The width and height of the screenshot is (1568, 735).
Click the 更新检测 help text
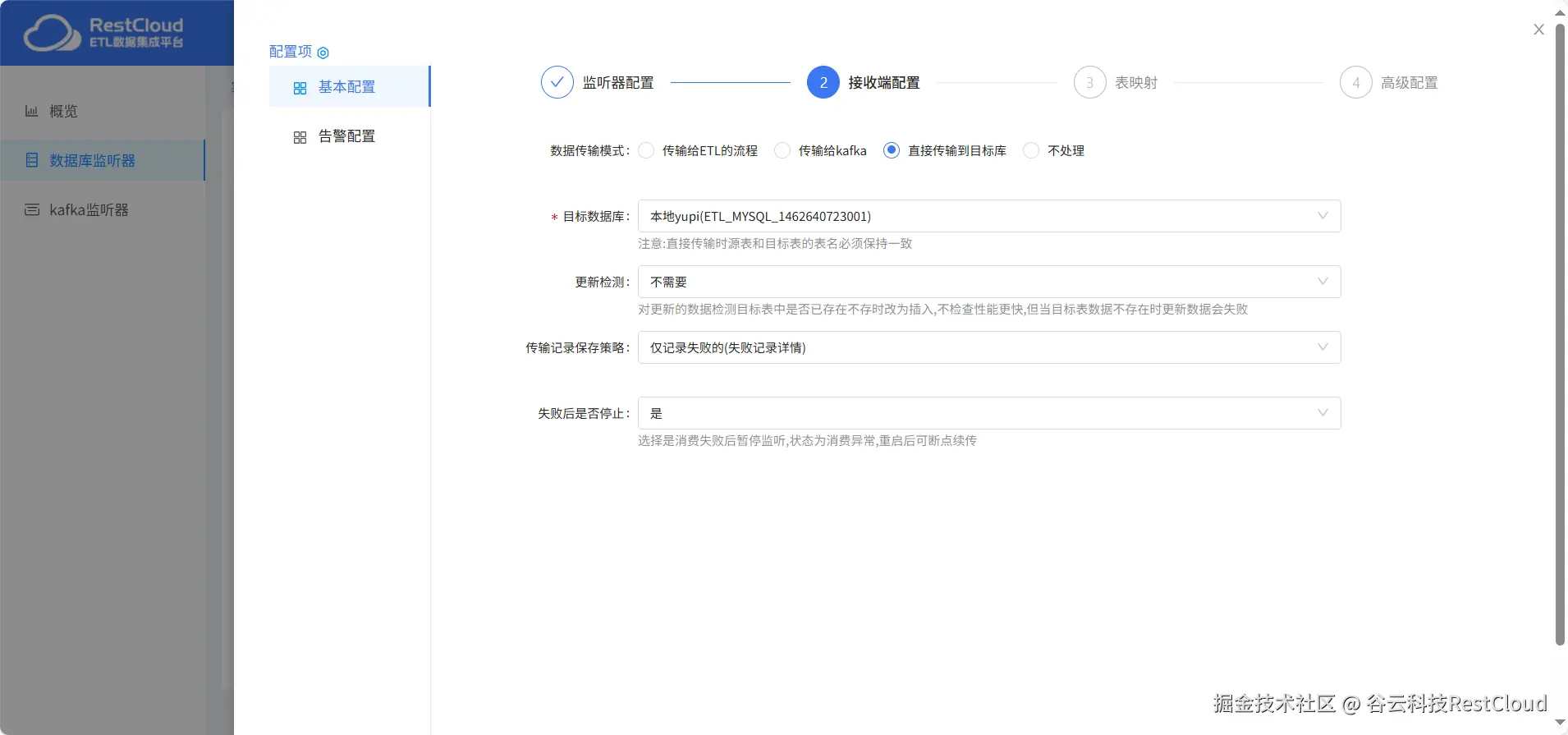click(942, 310)
